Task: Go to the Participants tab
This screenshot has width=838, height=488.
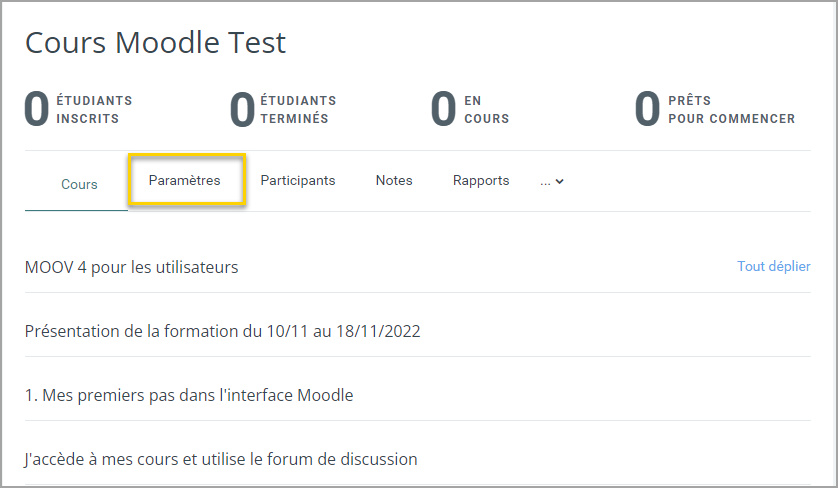Action: click(298, 181)
